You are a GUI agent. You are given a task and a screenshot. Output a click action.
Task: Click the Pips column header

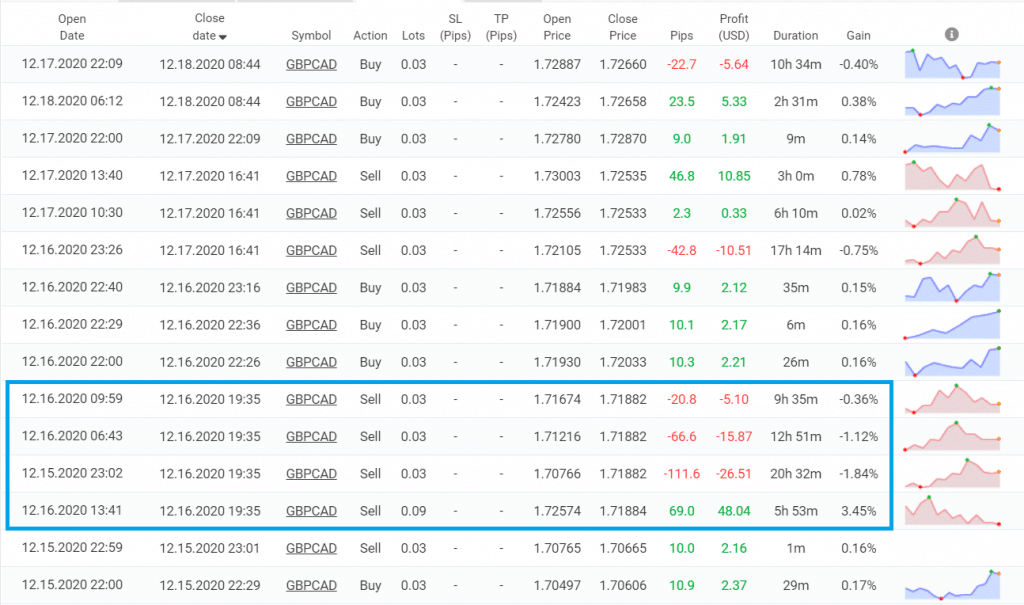click(681, 36)
